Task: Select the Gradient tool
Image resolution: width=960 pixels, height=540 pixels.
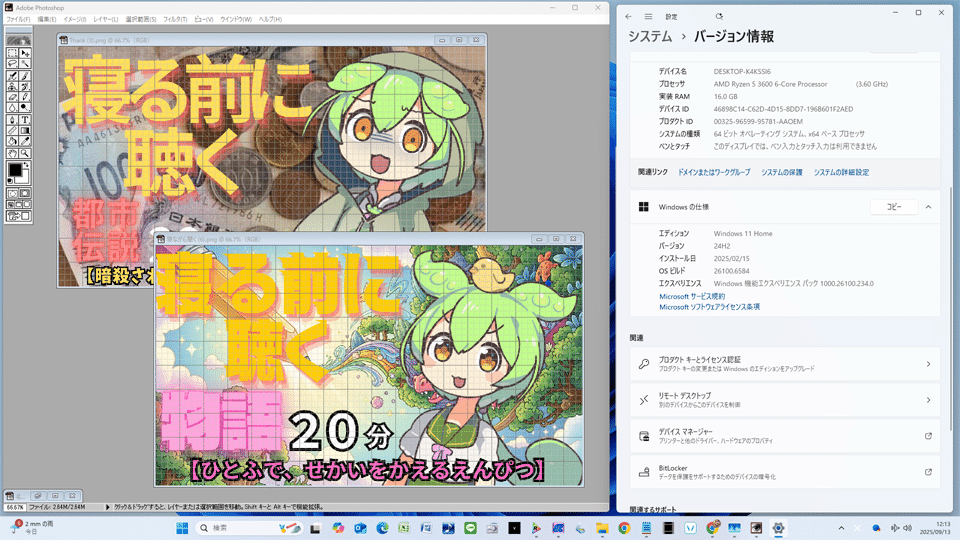Action: click(x=25, y=130)
